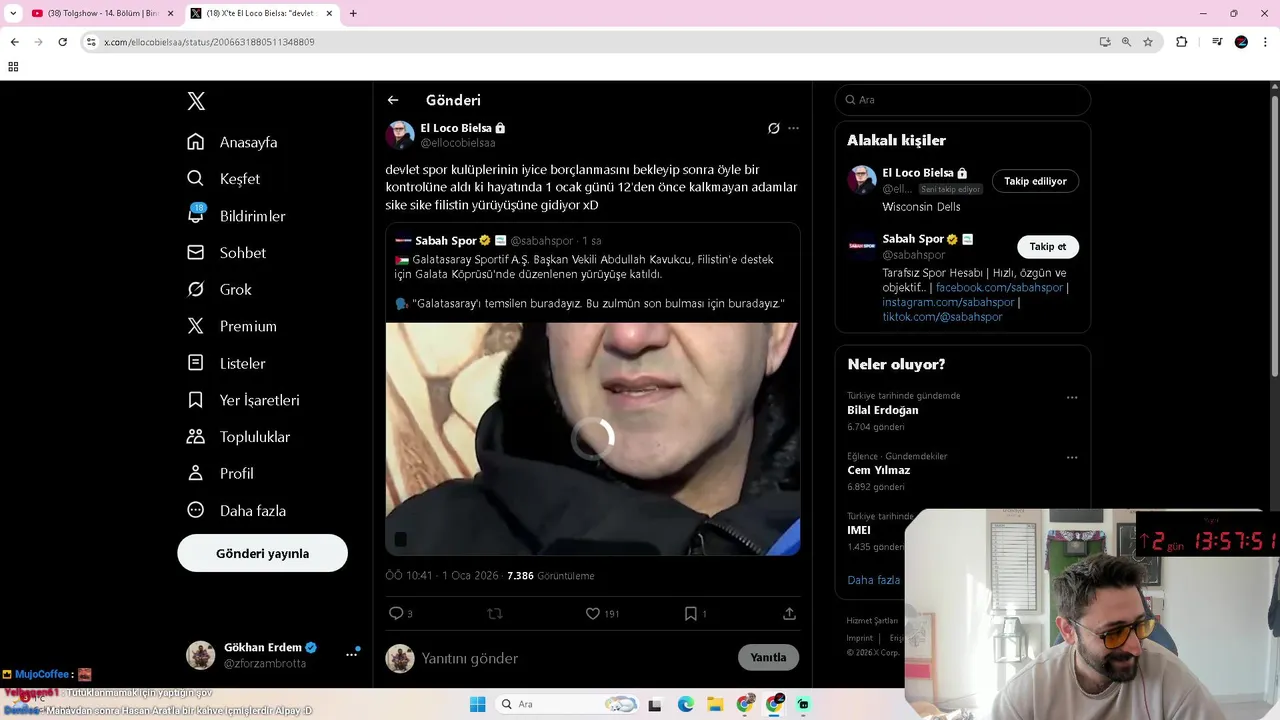Click the Ara search box on X
Viewport: 1280px width, 720px height.
[963, 100]
